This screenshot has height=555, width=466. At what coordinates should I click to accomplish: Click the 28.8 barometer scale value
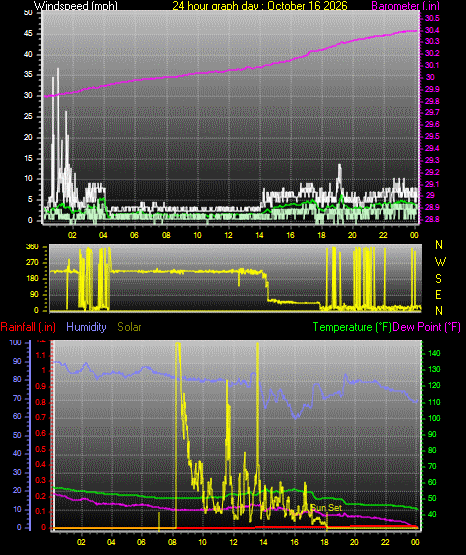point(432,219)
